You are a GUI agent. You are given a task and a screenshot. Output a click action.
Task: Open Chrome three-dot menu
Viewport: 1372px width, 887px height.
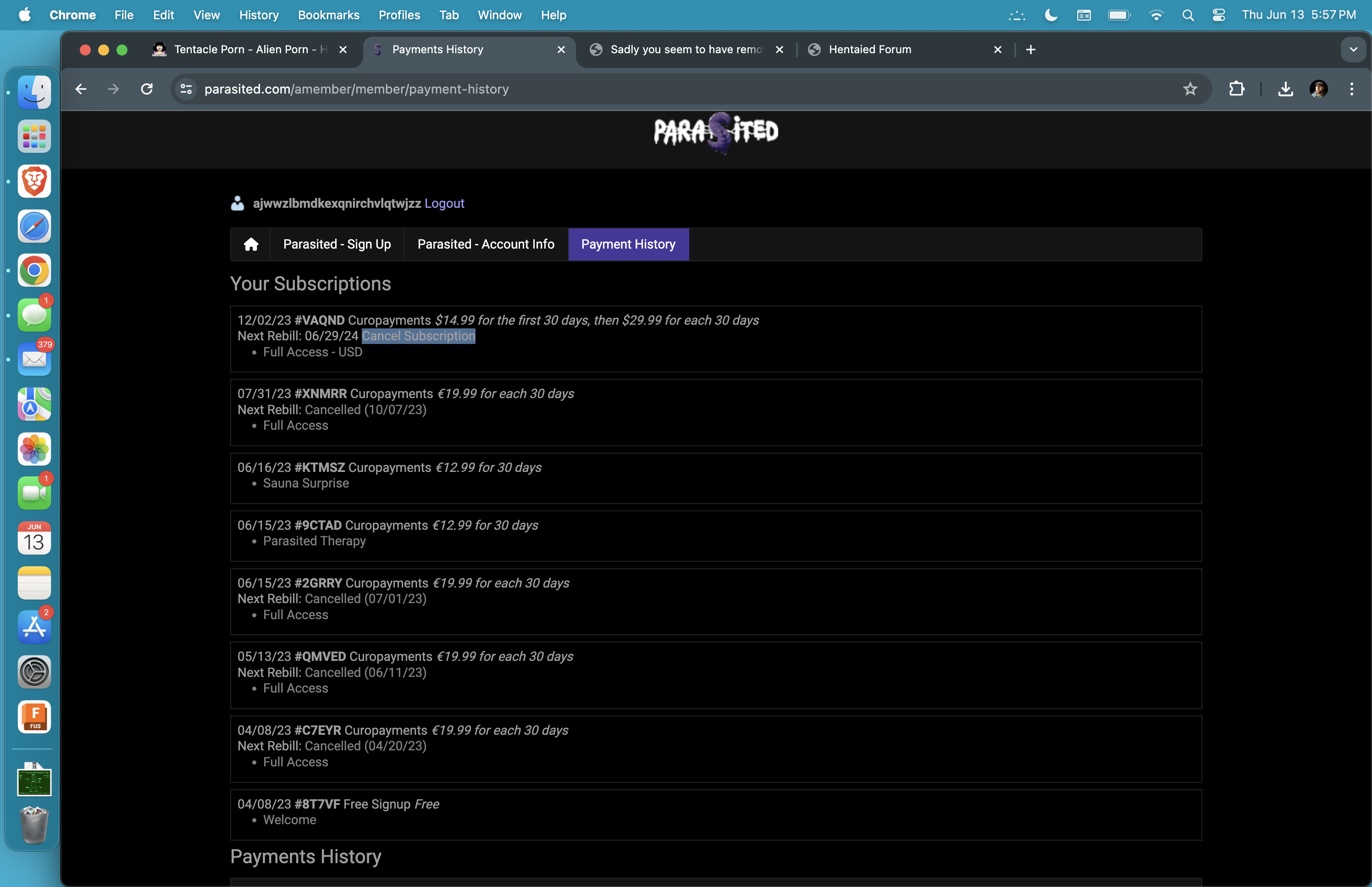tap(1351, 89)
